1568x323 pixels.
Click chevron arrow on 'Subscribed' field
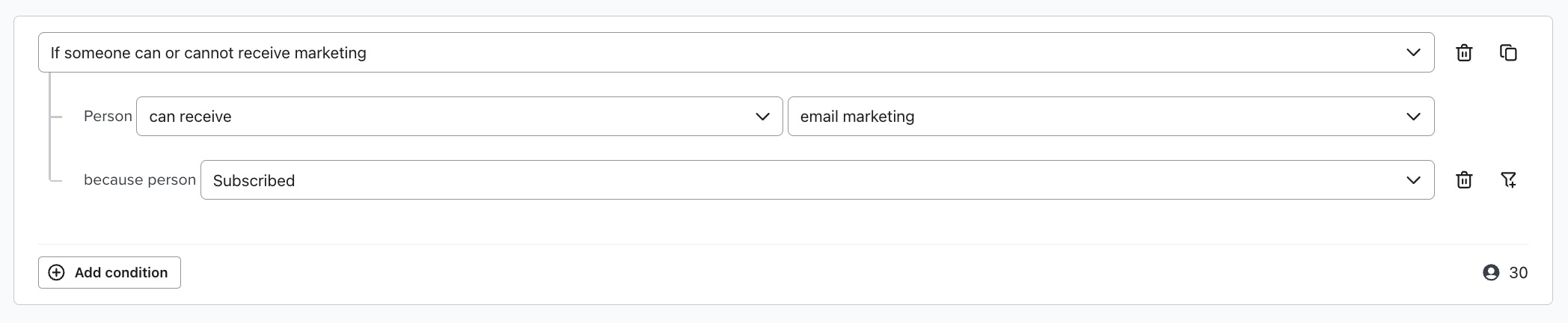1413,180
